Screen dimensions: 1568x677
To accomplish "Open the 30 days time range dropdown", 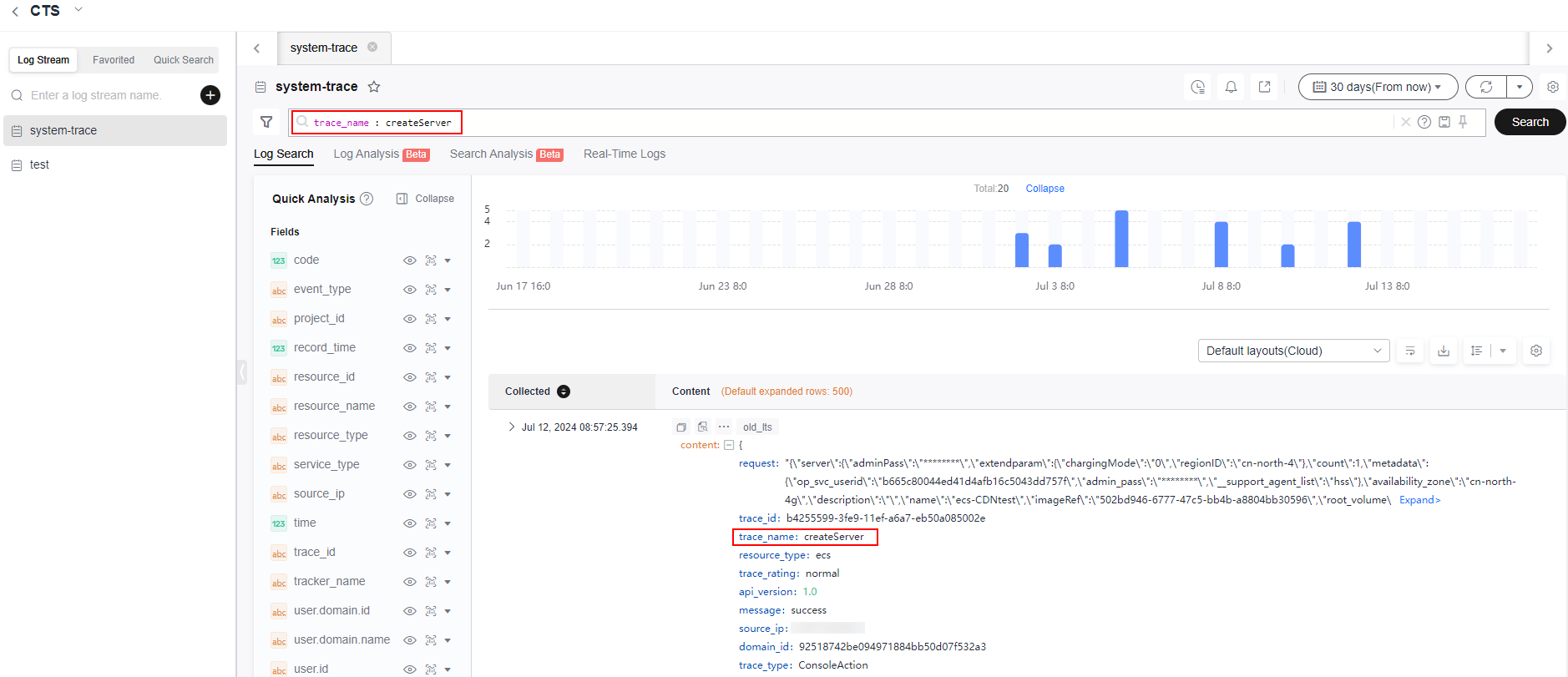I will click(1378, 87).
